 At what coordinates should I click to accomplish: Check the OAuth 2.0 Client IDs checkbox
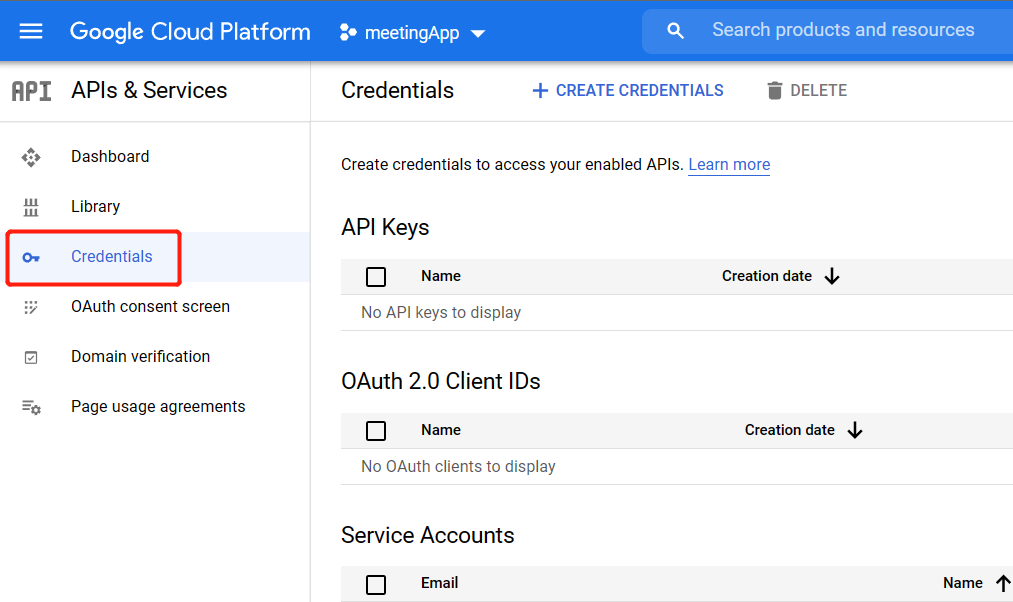376,431
